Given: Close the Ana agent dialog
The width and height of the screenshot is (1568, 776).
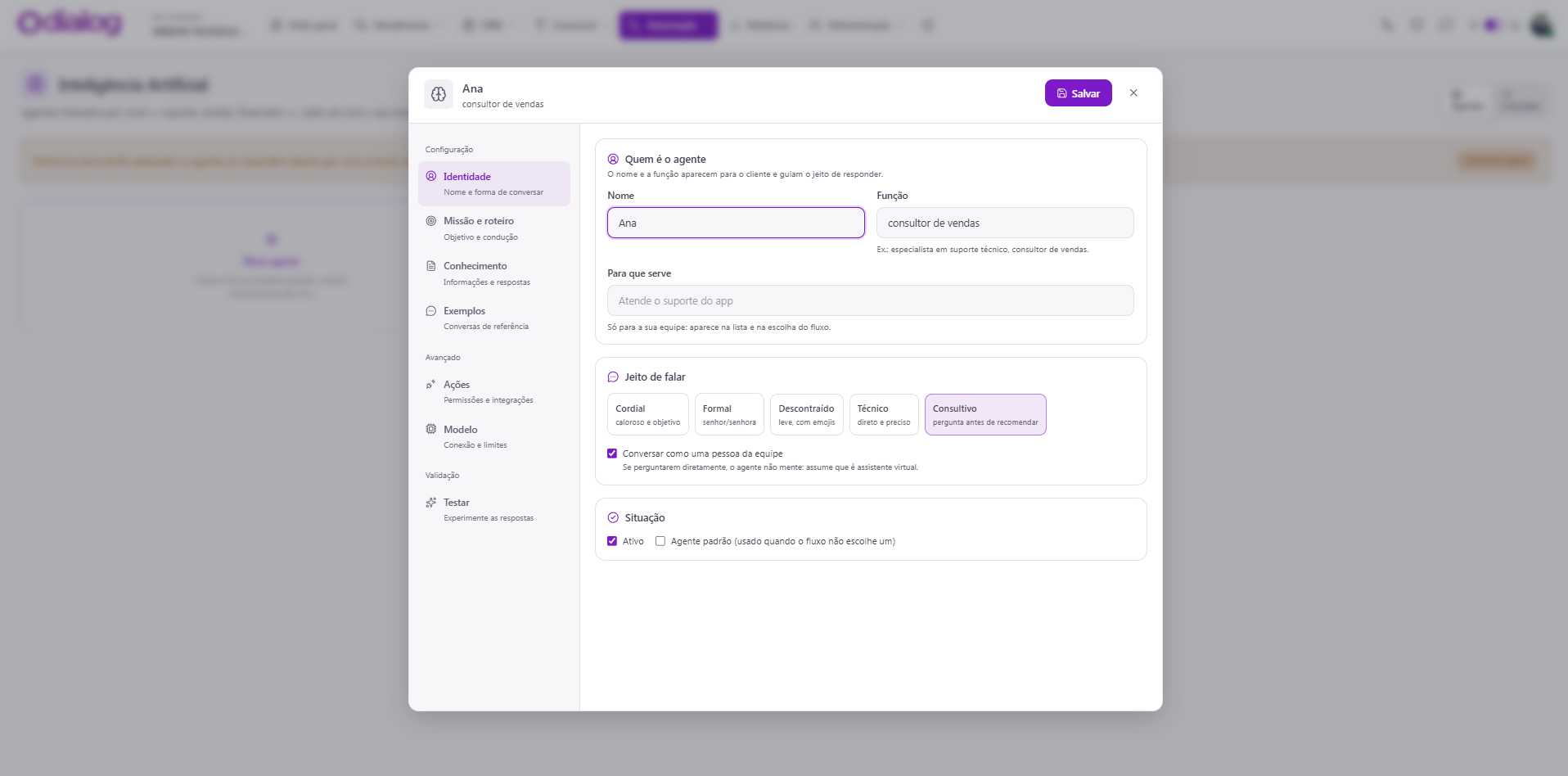Looking at the screenshot, I should 1133,93.
